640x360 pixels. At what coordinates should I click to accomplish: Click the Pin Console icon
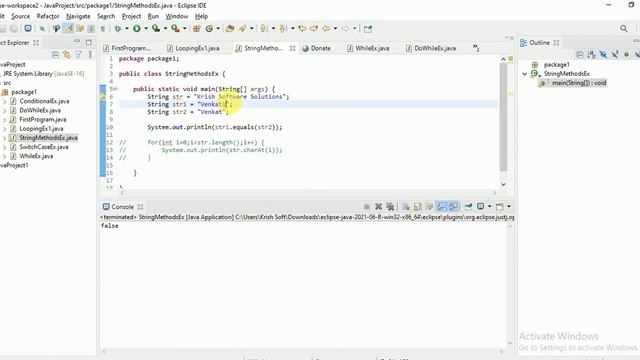pos(469,207)
